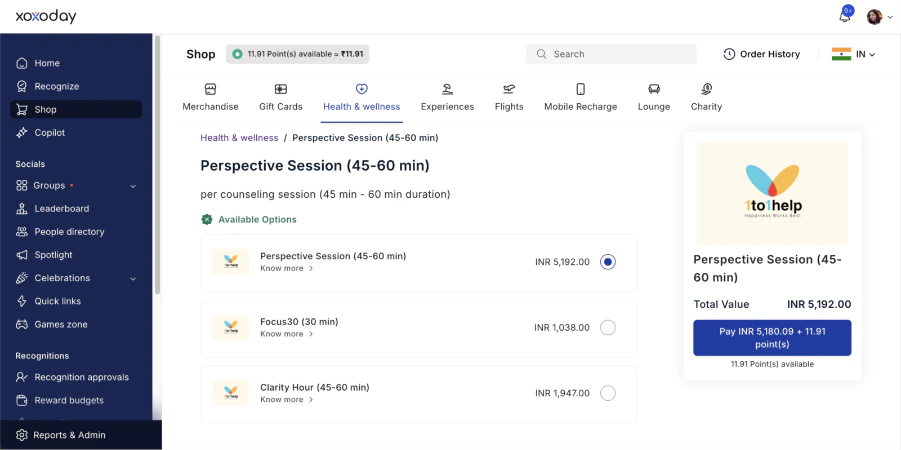The height and width of the screenshot is (450, 901).
Task: Select Focus30 INR 1,038.00 radio button
Action: pyautogui.click(x=608, y=328)
